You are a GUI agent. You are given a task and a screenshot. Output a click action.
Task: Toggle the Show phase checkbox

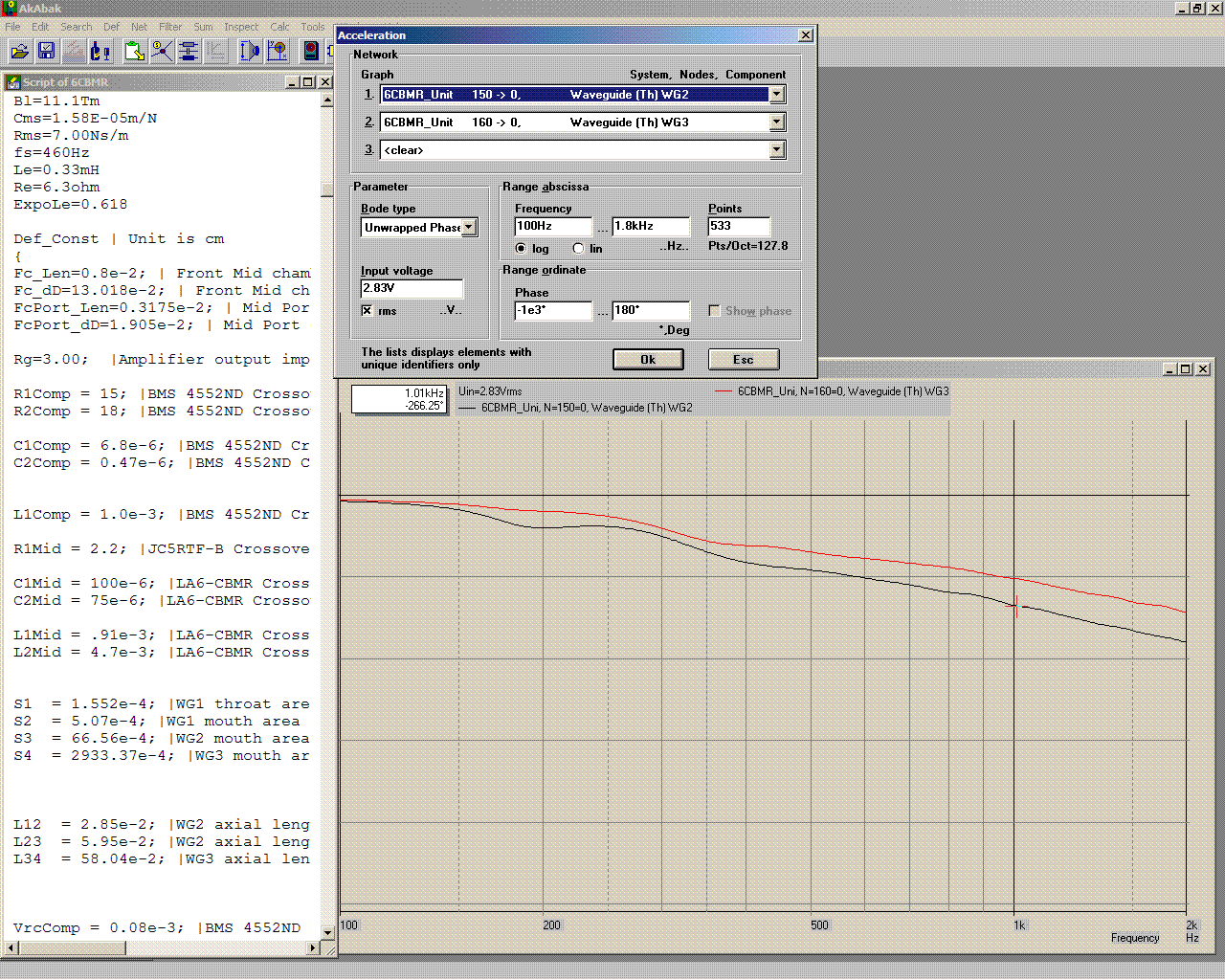pos(714,311)
